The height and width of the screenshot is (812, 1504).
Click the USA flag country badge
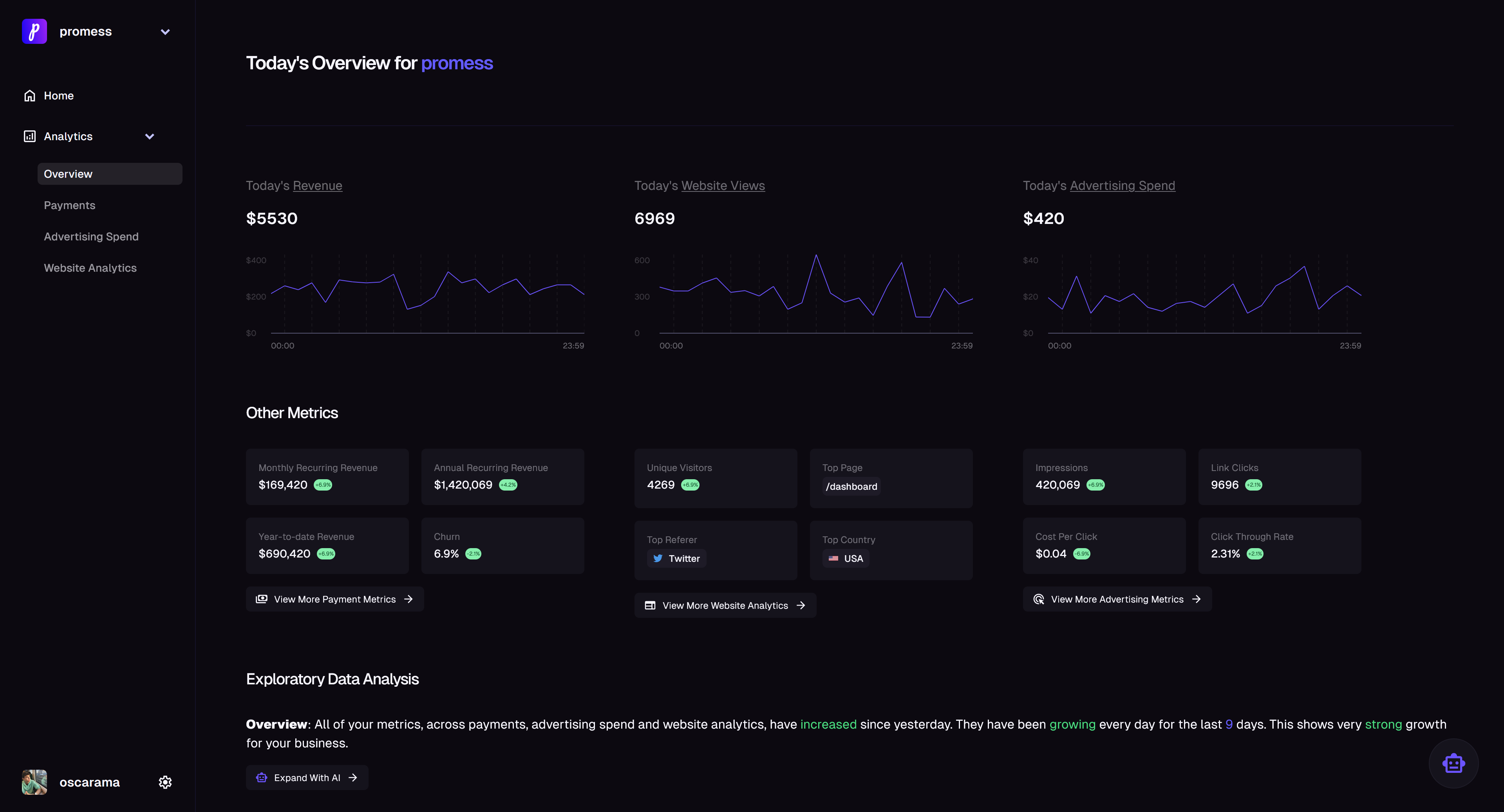[846, 559]
